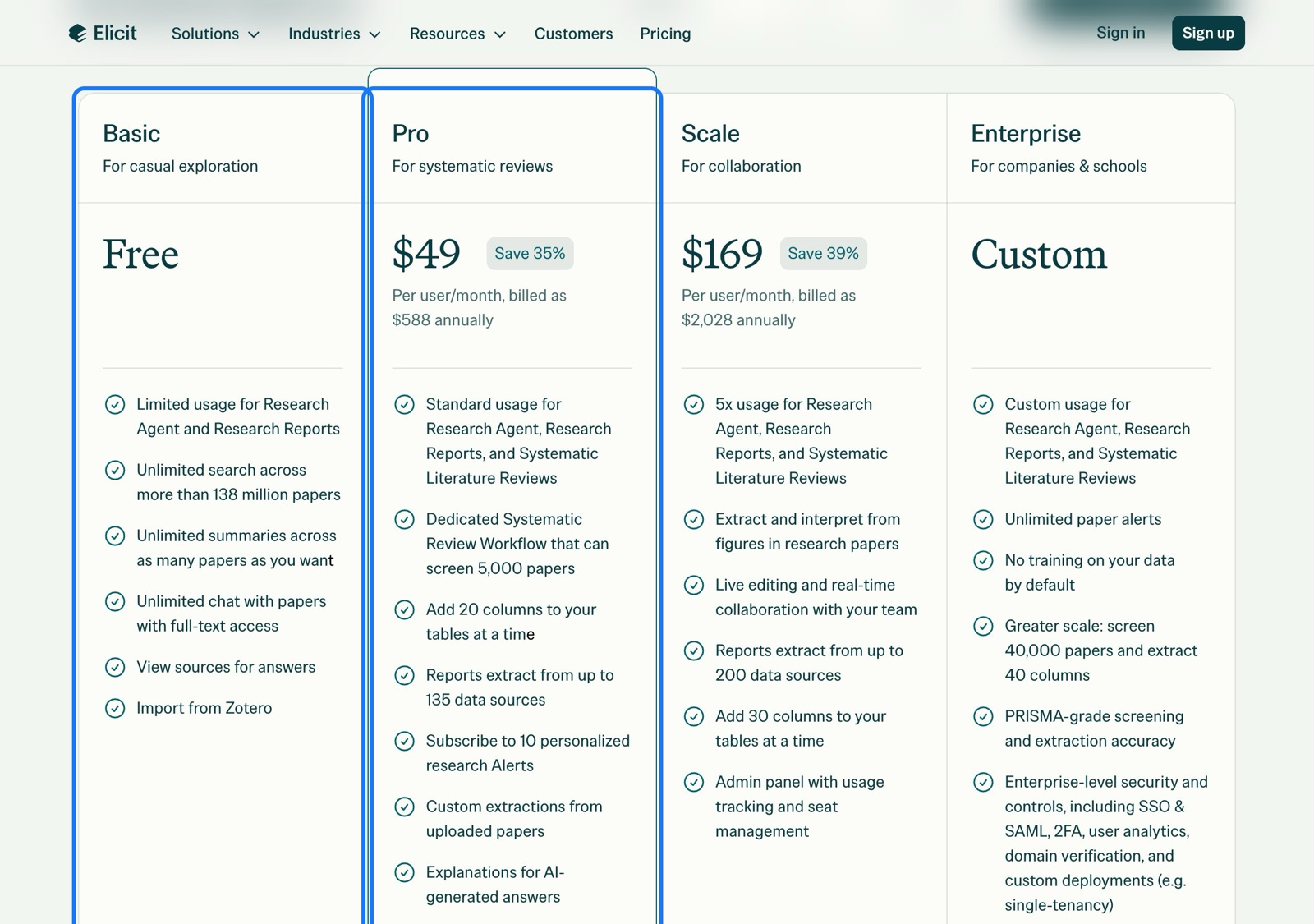Click the Sign up button
This screenshot has width=1314, height=924.
pos(1208,33)
